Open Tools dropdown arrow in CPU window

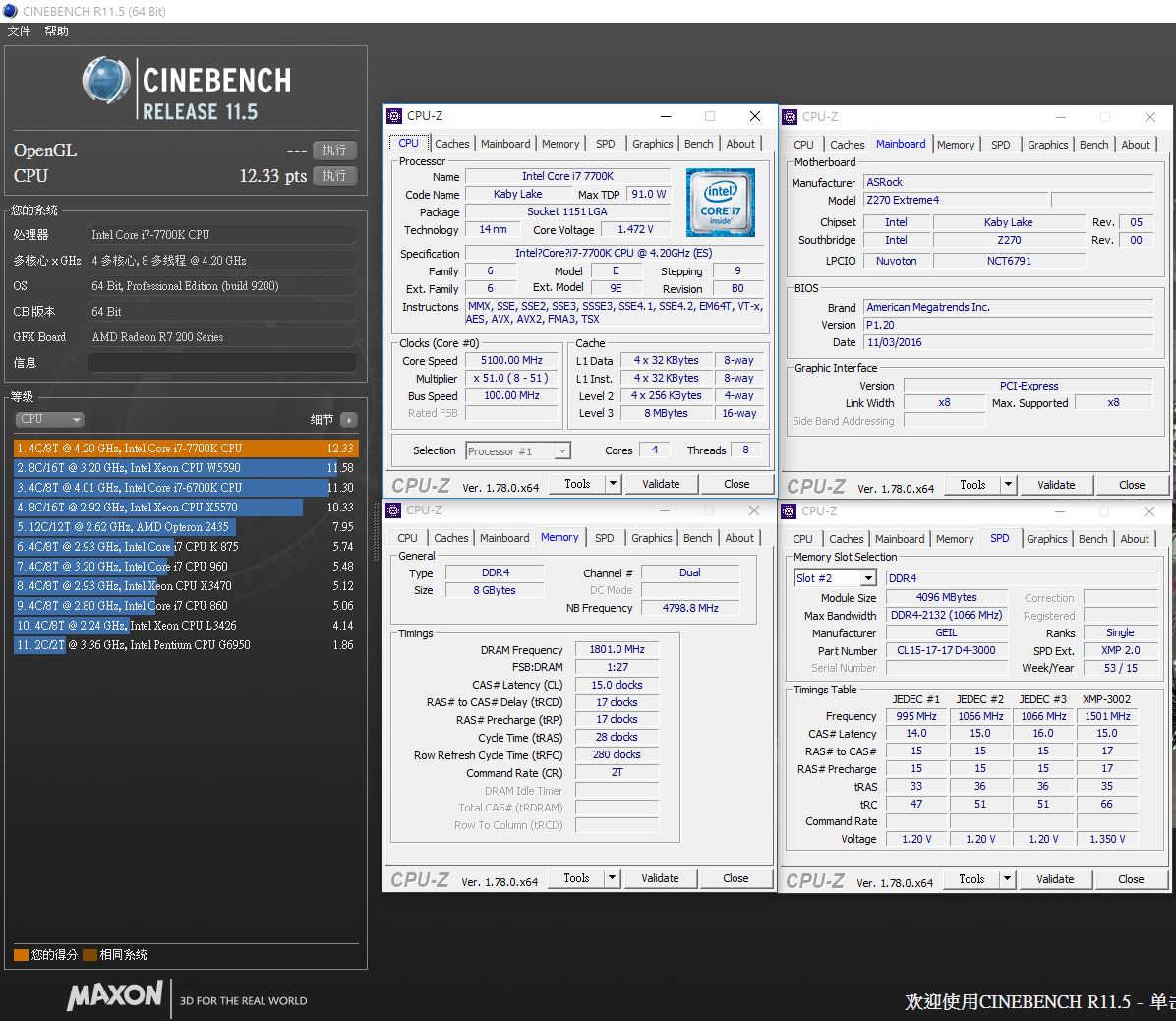614,484
